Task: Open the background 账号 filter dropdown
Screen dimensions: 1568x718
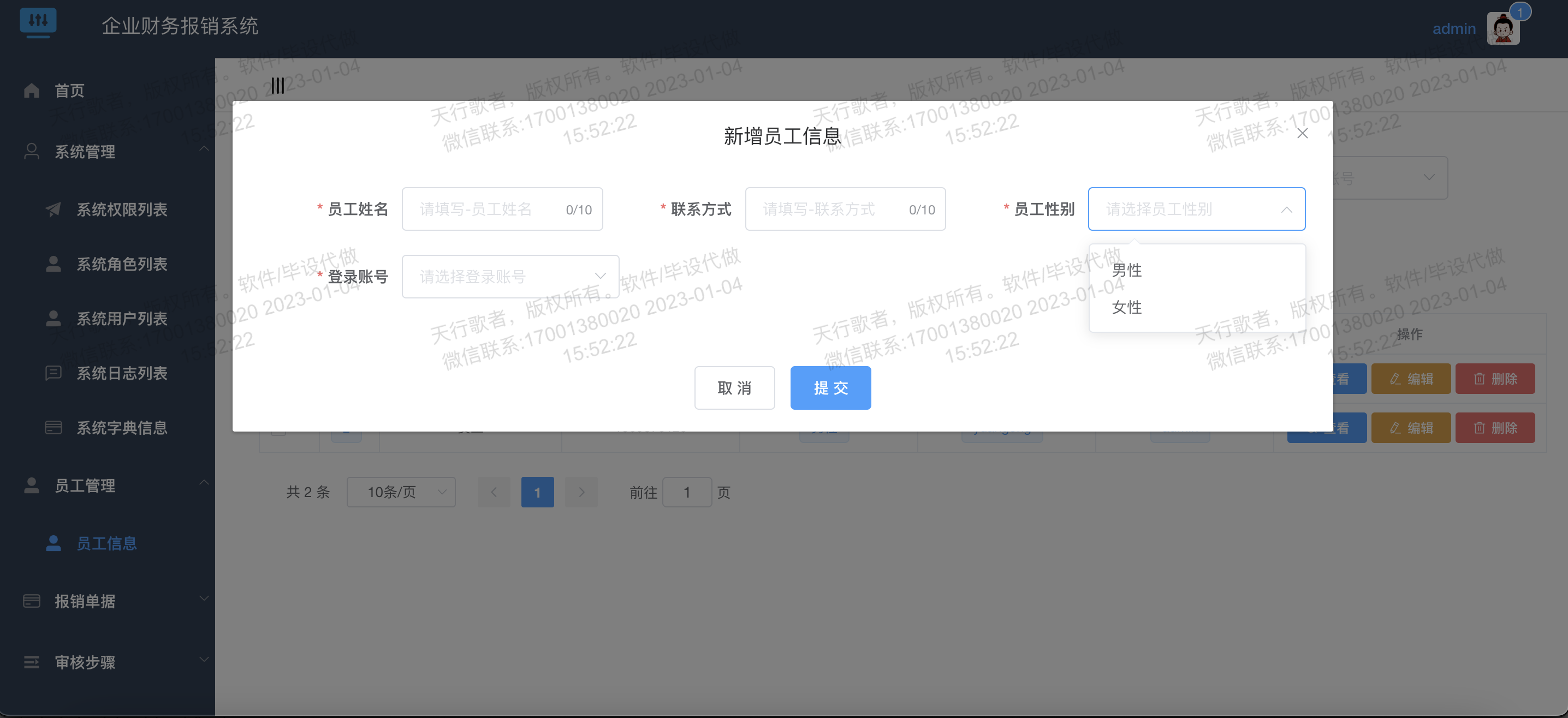Action: pyautogui.click(x=1390, y=178)
